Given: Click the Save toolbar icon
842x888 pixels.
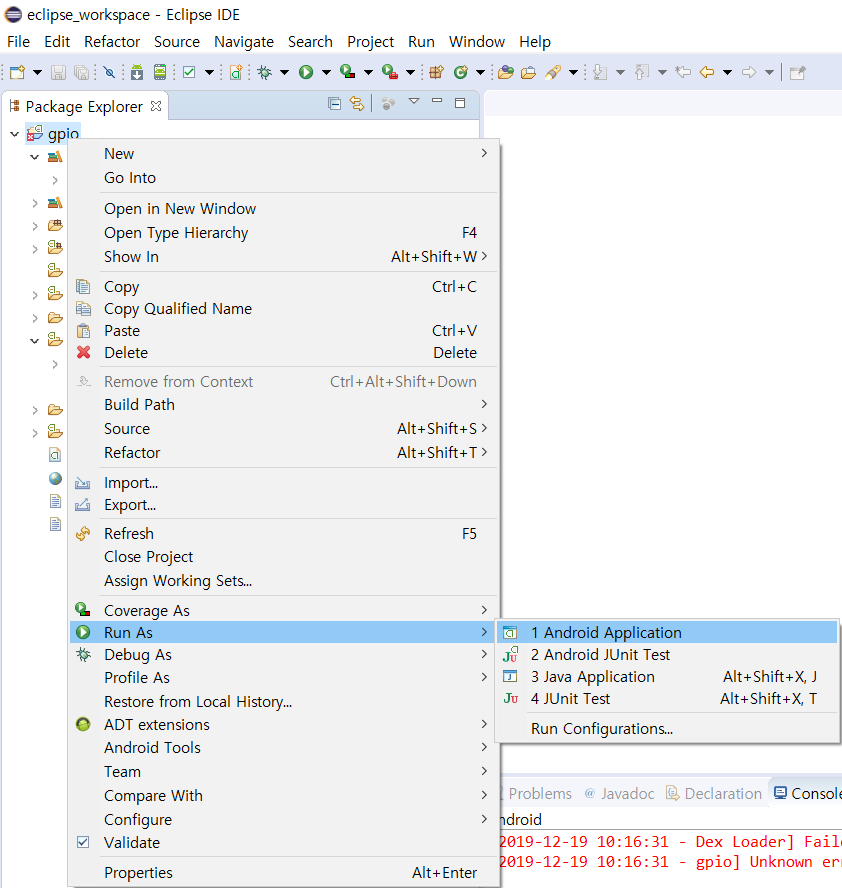Looking at the screenshot, I should pos(58,72).
